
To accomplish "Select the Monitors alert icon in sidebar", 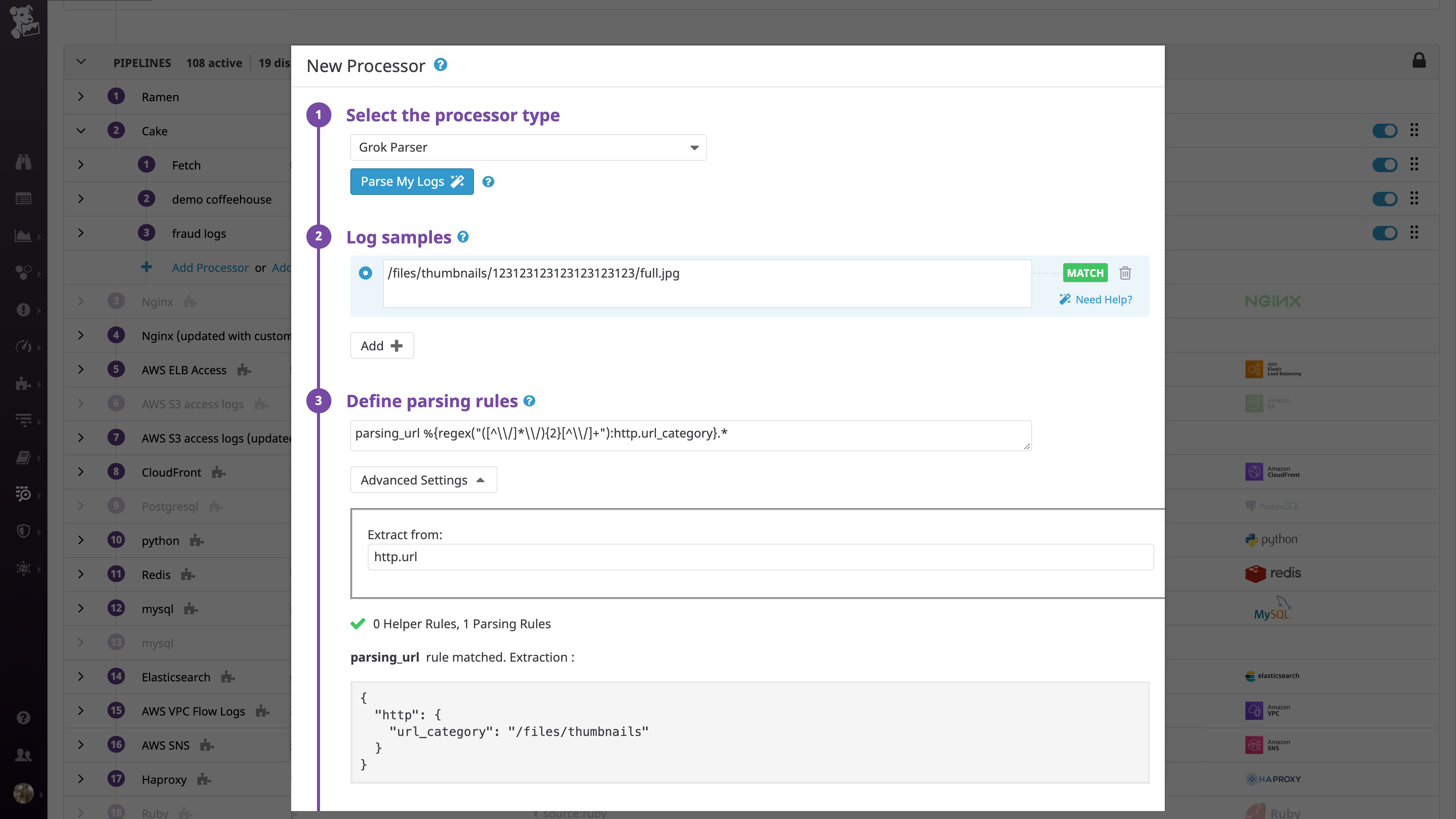I will click(24, 310).
